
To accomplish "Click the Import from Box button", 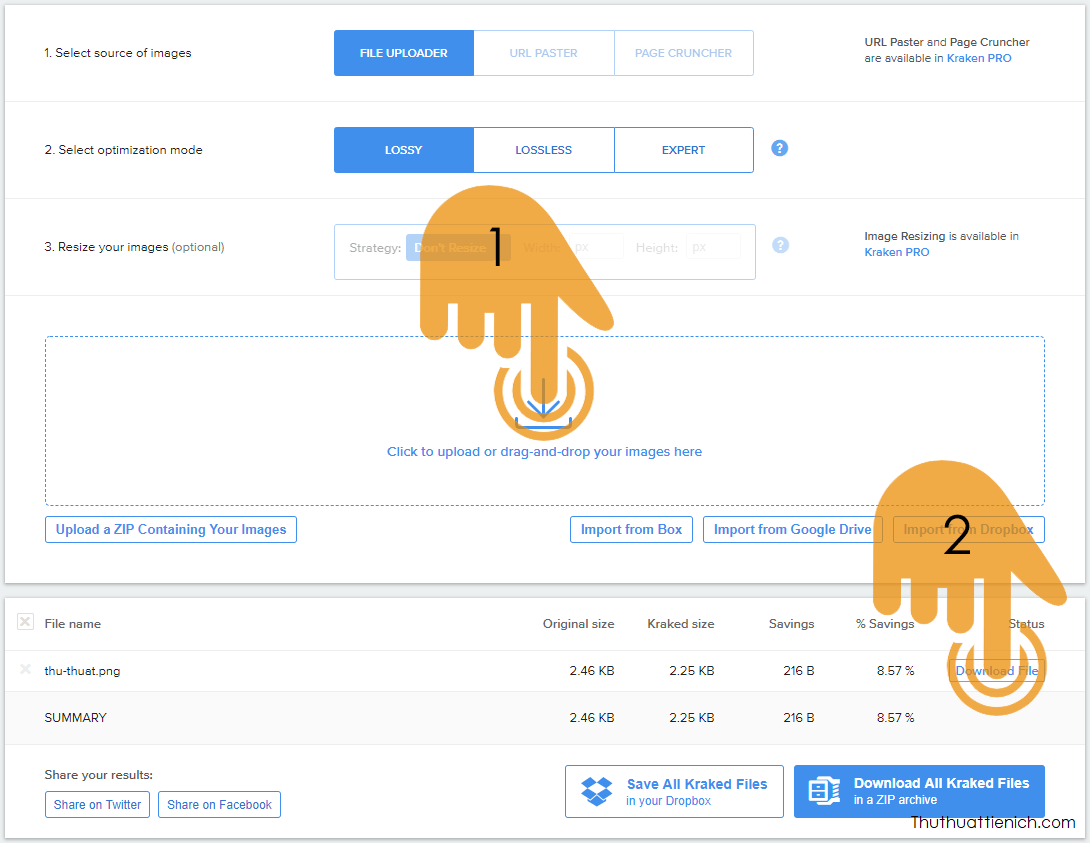I will tap(631, 530).
